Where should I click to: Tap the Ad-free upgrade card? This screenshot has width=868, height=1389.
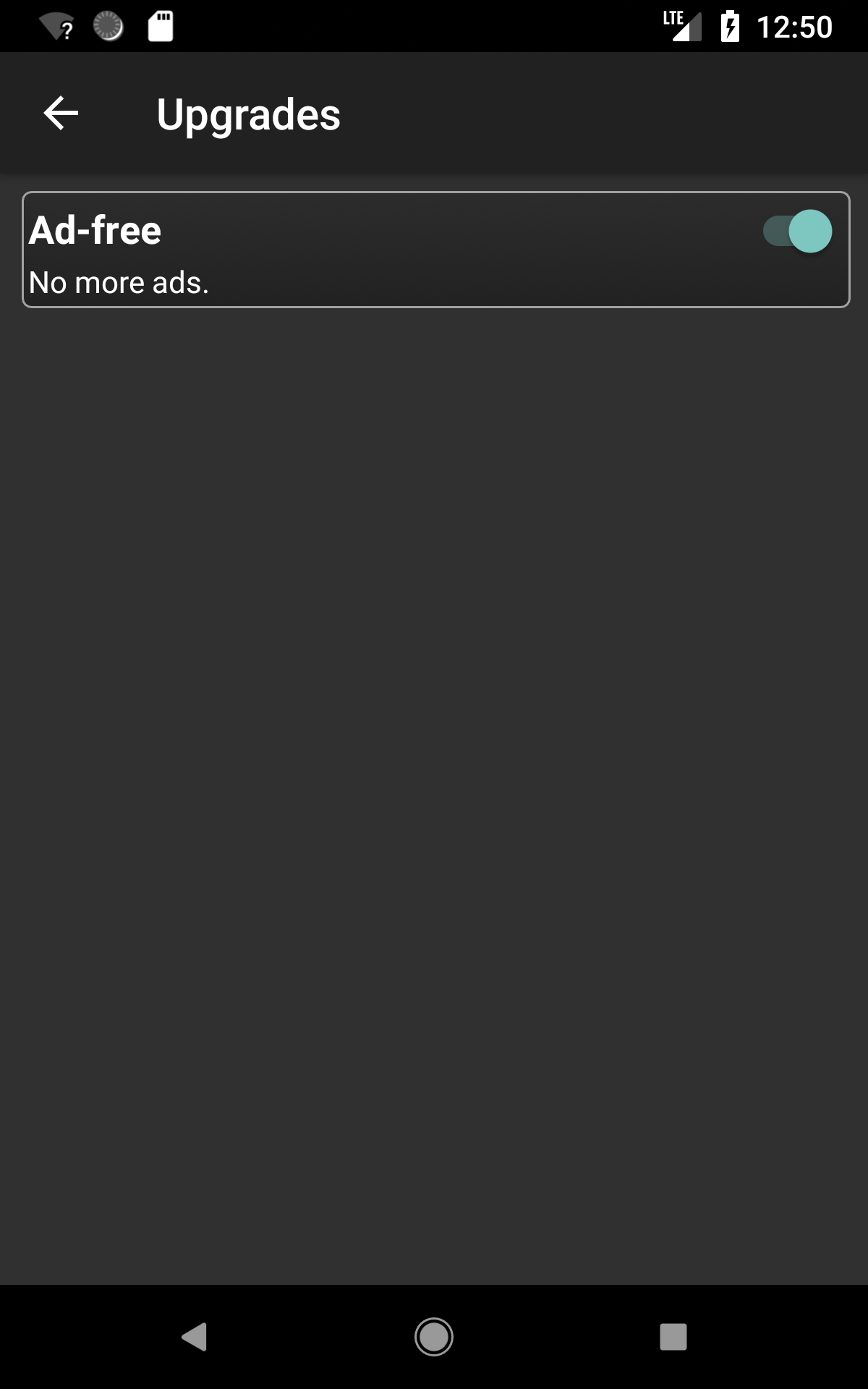[435, 250]
